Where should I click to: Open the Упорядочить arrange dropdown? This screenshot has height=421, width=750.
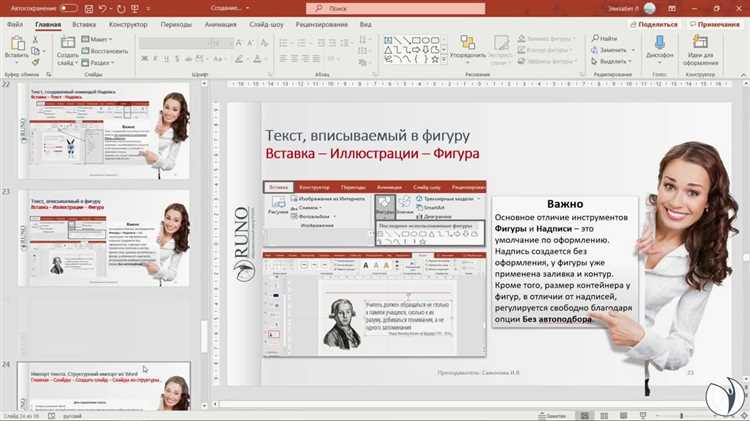(x=468, y=49)
